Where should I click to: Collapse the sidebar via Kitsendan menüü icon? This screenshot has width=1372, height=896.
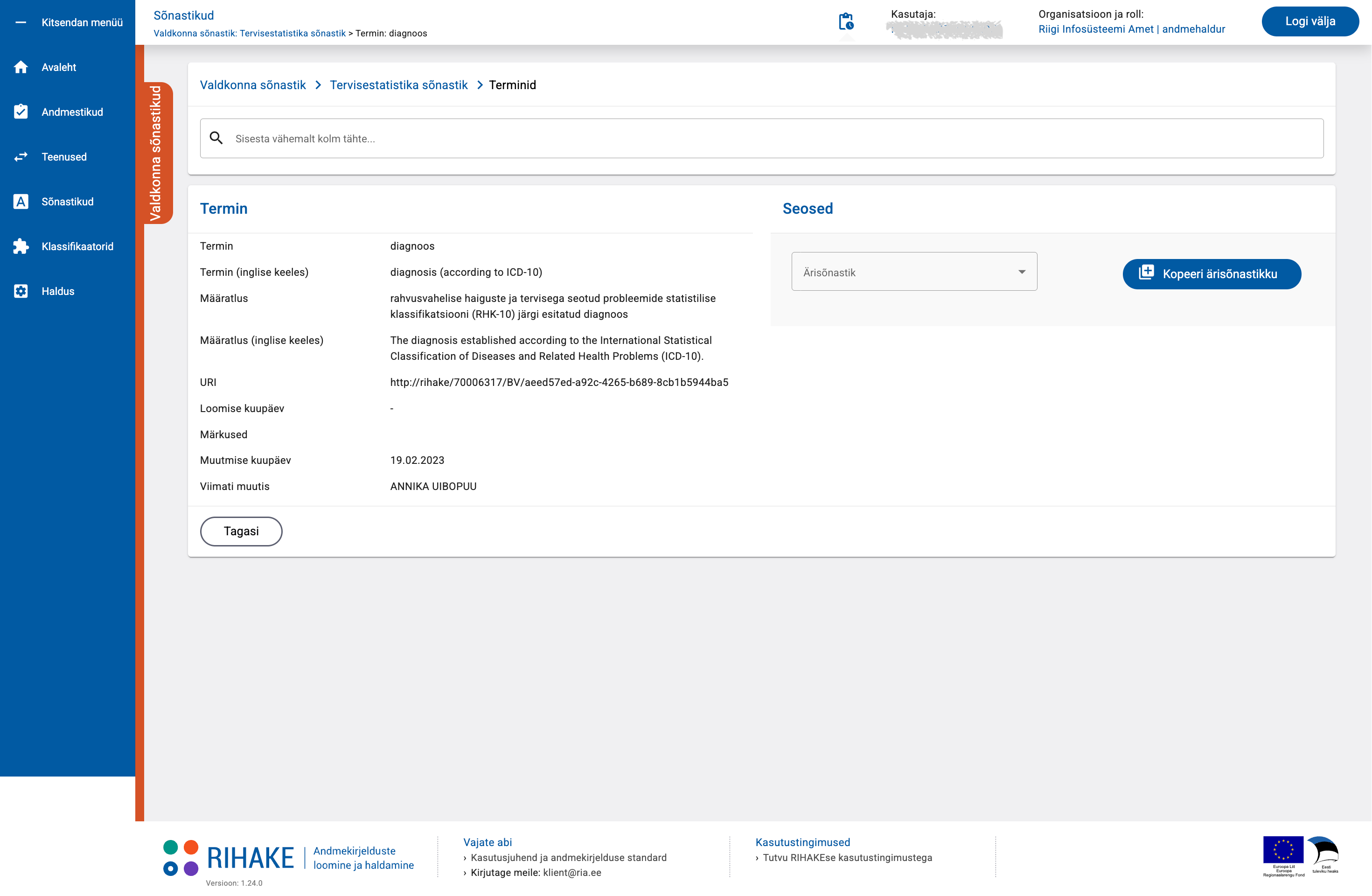click(x=21, y=22)
